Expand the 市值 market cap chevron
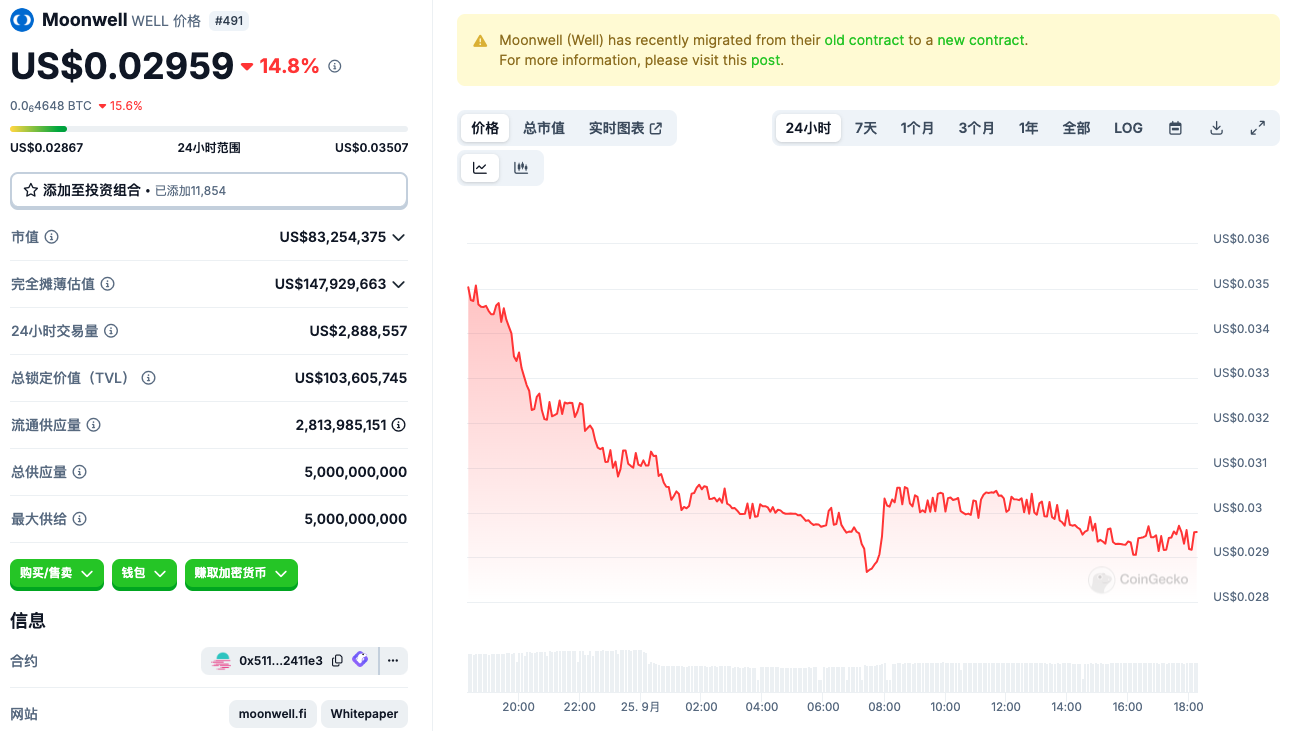Viewport: 1300px width, 731px height. pos(398,237)
